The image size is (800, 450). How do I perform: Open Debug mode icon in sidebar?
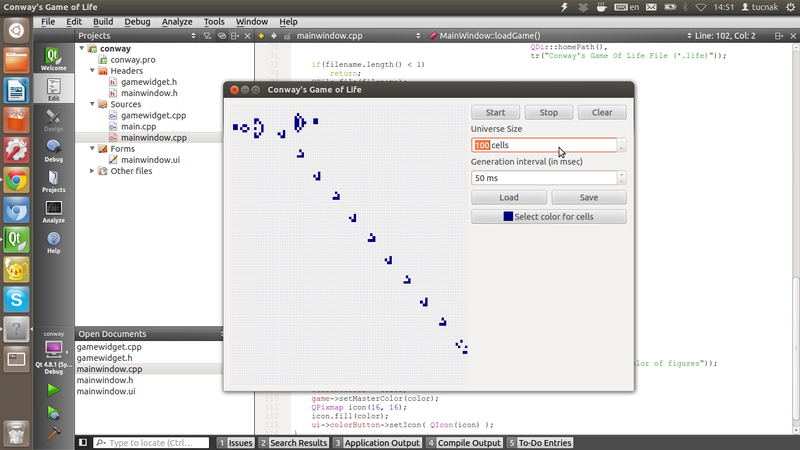pos(54,151)
